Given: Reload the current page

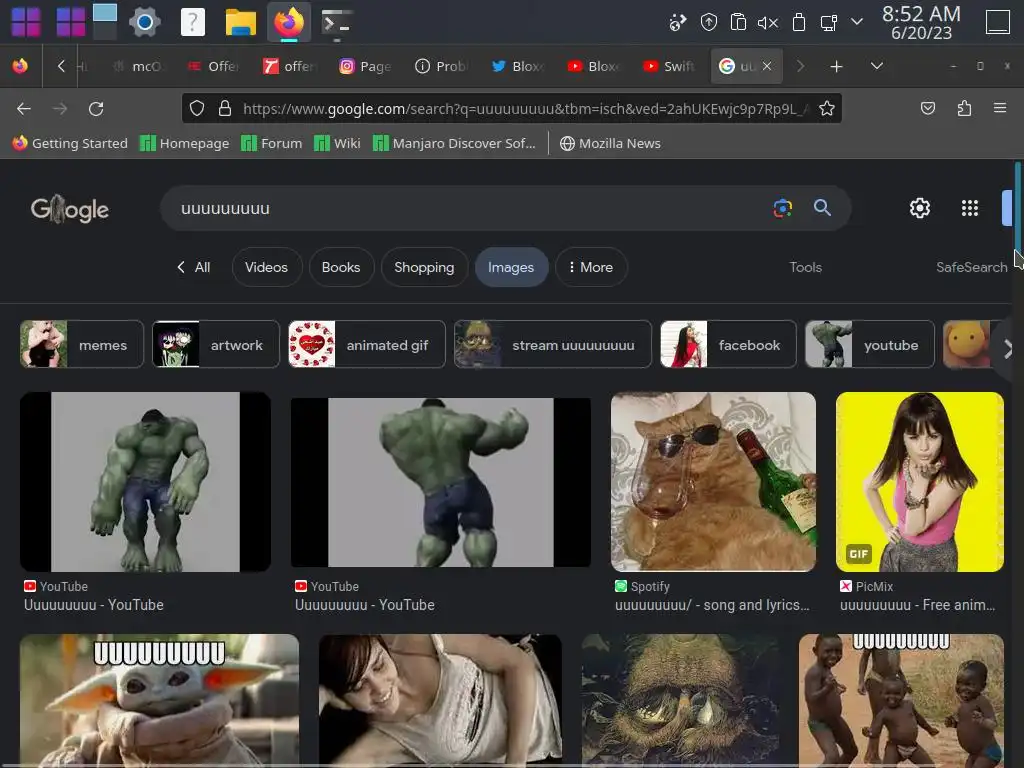Looking at the screenshot, I should tap(96, 108).
